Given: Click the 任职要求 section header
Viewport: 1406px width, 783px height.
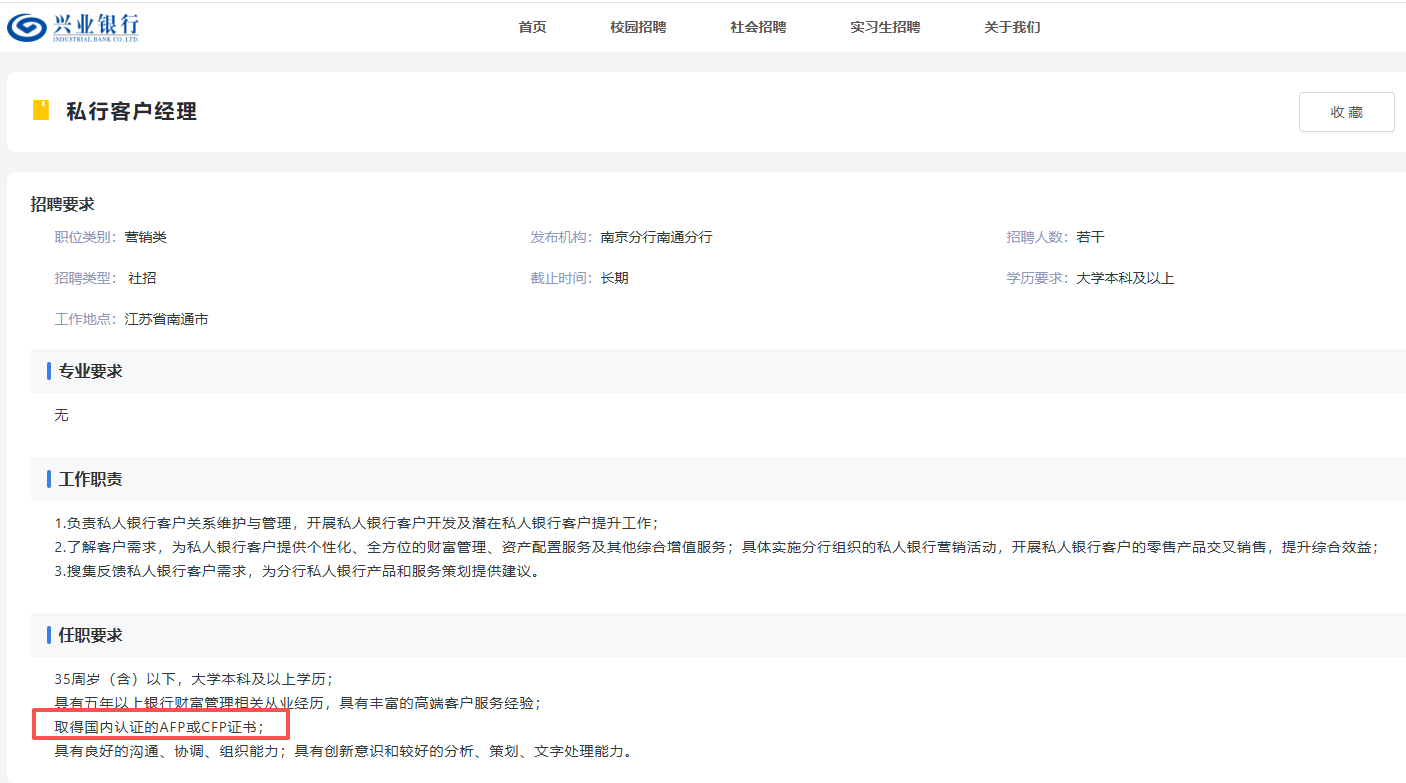Looking at the screenshot, I should tap(90, 635).
